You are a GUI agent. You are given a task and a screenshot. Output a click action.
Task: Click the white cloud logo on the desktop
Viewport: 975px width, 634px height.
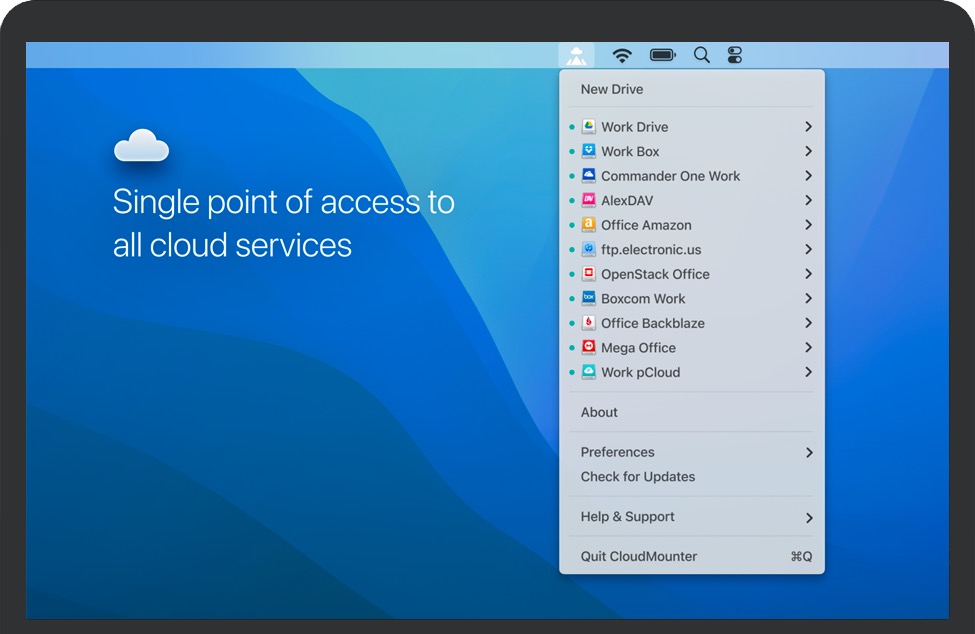tap(142, 145)
